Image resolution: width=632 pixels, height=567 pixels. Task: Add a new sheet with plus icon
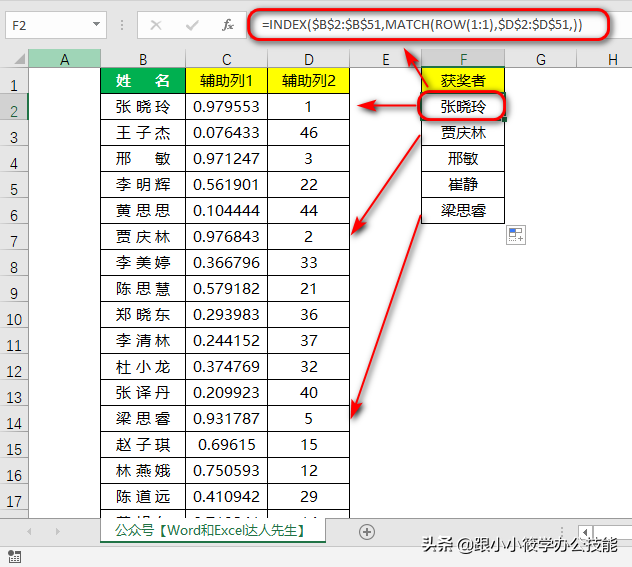(367, 532)
